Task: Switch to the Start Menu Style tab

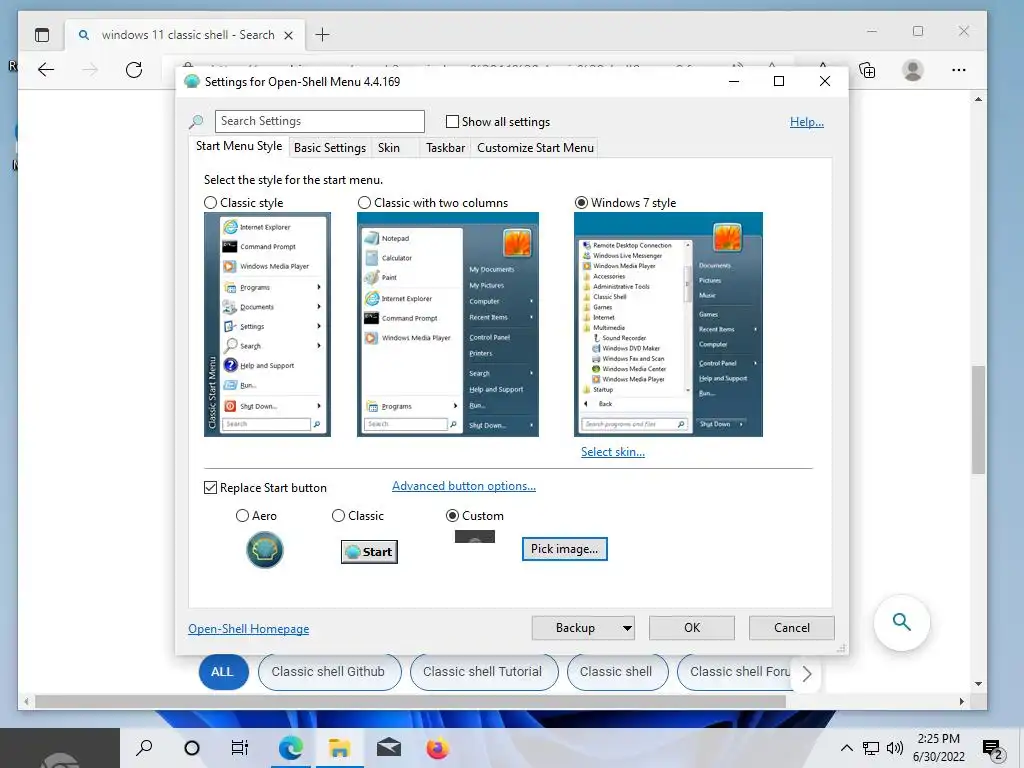Action: [239, 146]
